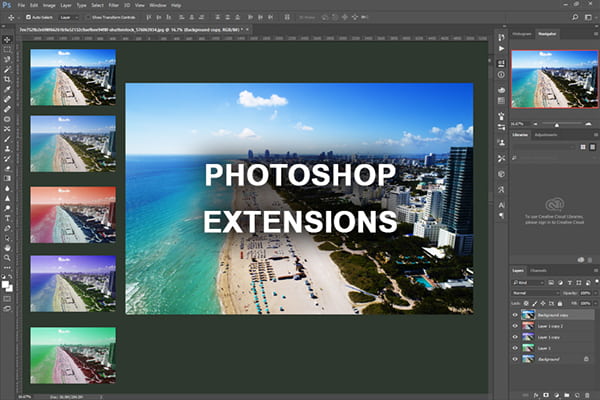Open the Window menu

click(158, 5)
